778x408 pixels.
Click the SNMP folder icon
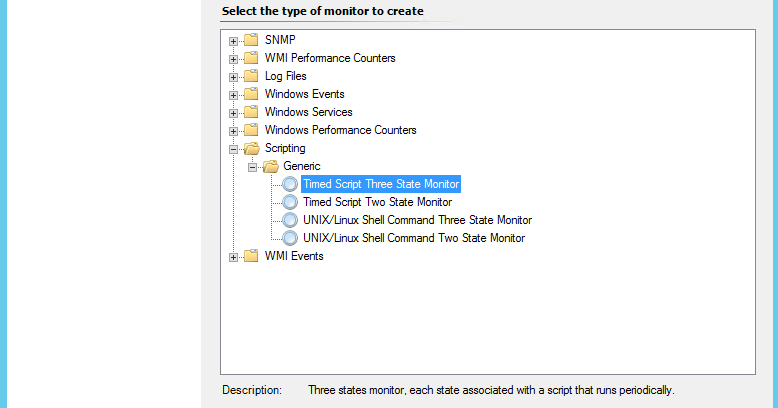click(x=252, y=40)
